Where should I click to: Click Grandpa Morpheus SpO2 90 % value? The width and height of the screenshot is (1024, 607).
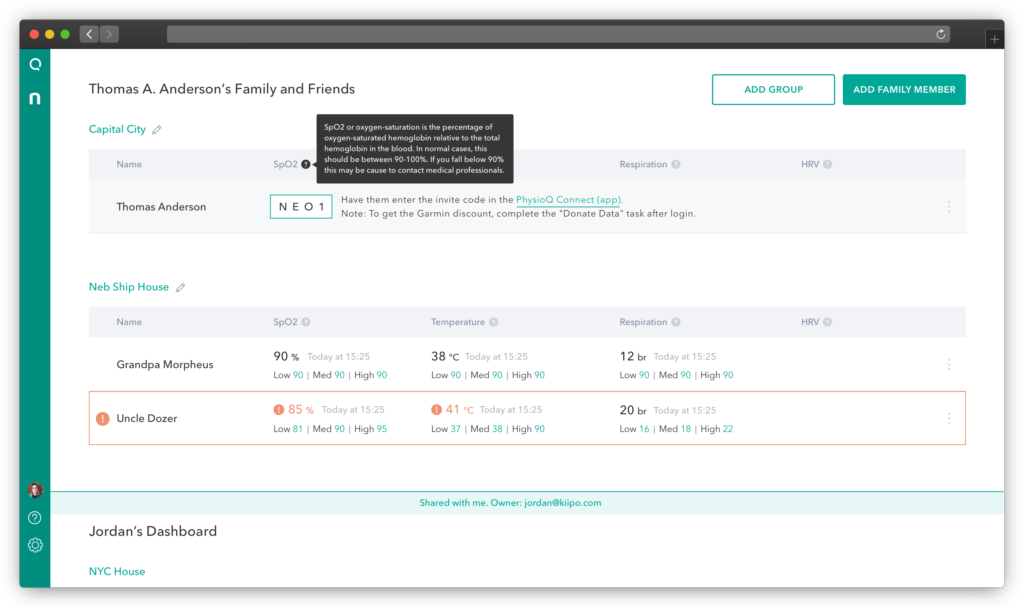286,356
